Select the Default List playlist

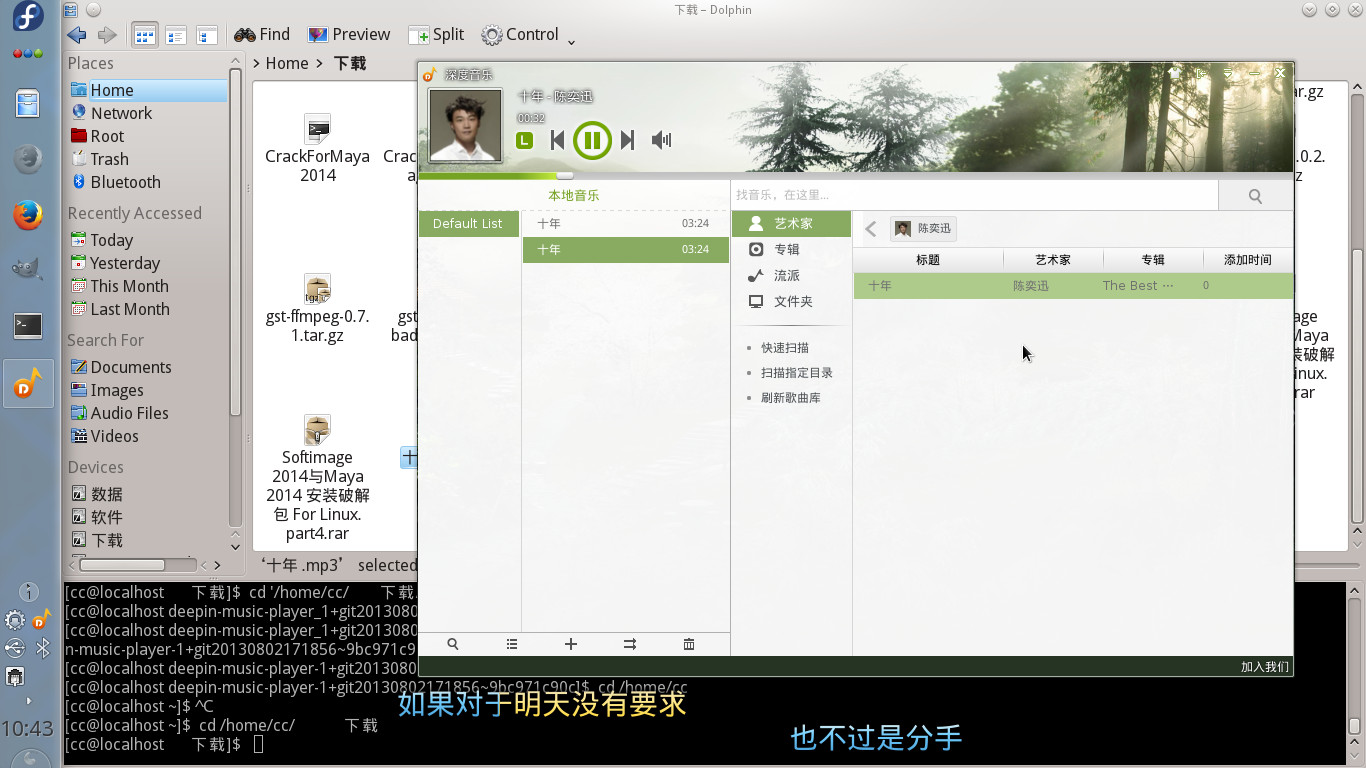[468, 224]
